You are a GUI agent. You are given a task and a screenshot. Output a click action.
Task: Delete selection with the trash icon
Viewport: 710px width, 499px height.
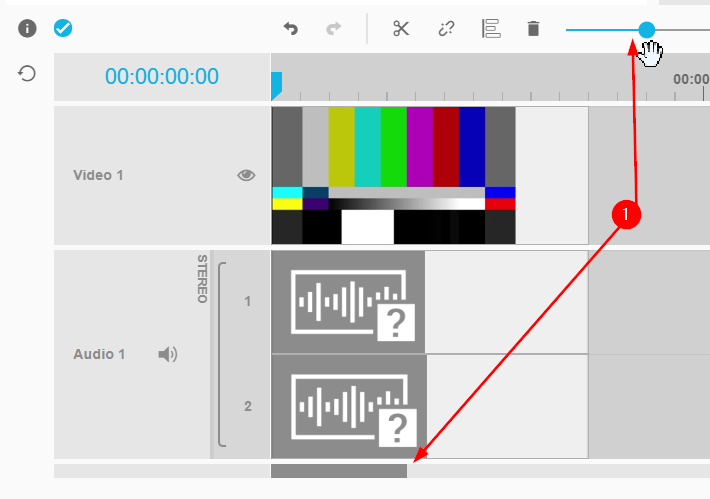click(533, 28)
